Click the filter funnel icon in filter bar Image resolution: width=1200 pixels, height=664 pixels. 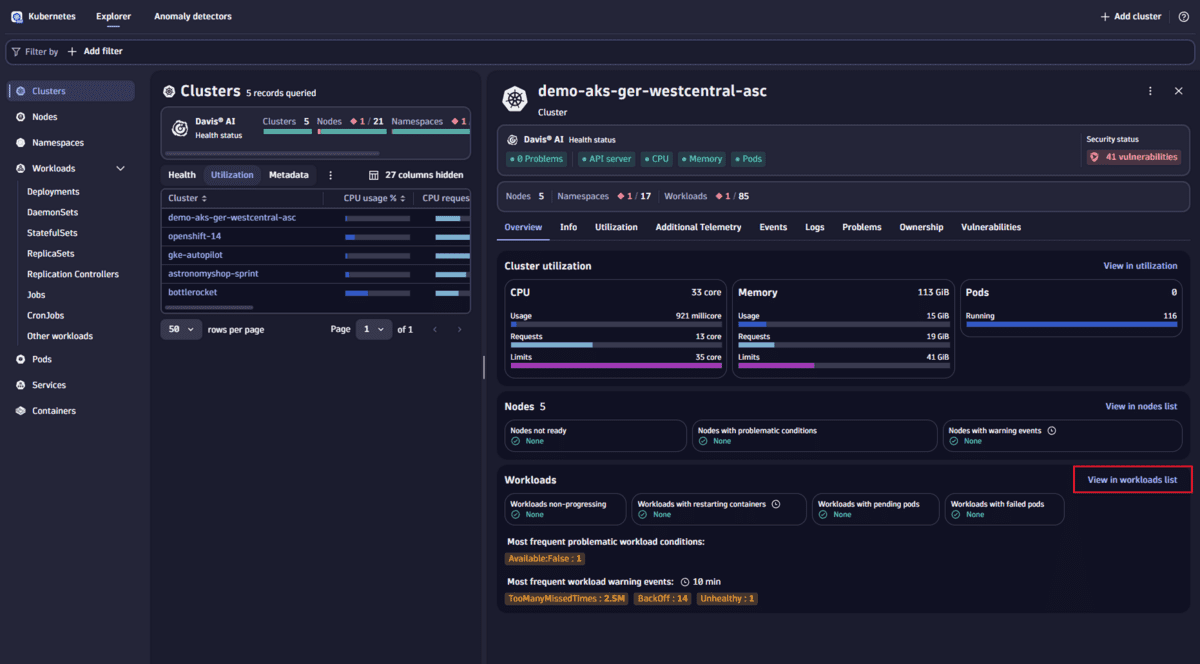pos(17,51)
